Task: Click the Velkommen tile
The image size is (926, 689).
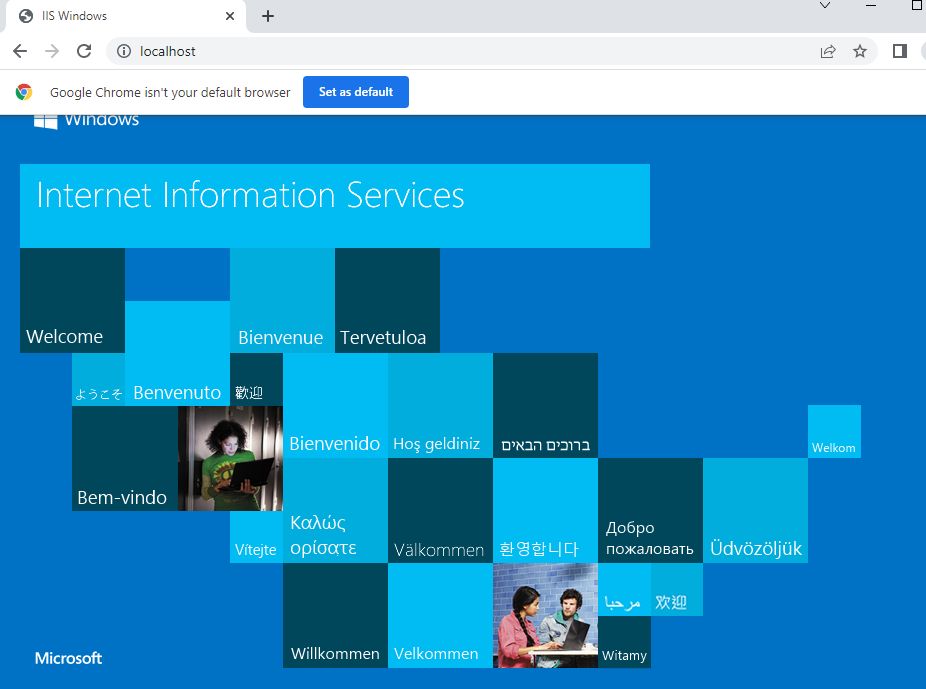Action: coord(441,616)
